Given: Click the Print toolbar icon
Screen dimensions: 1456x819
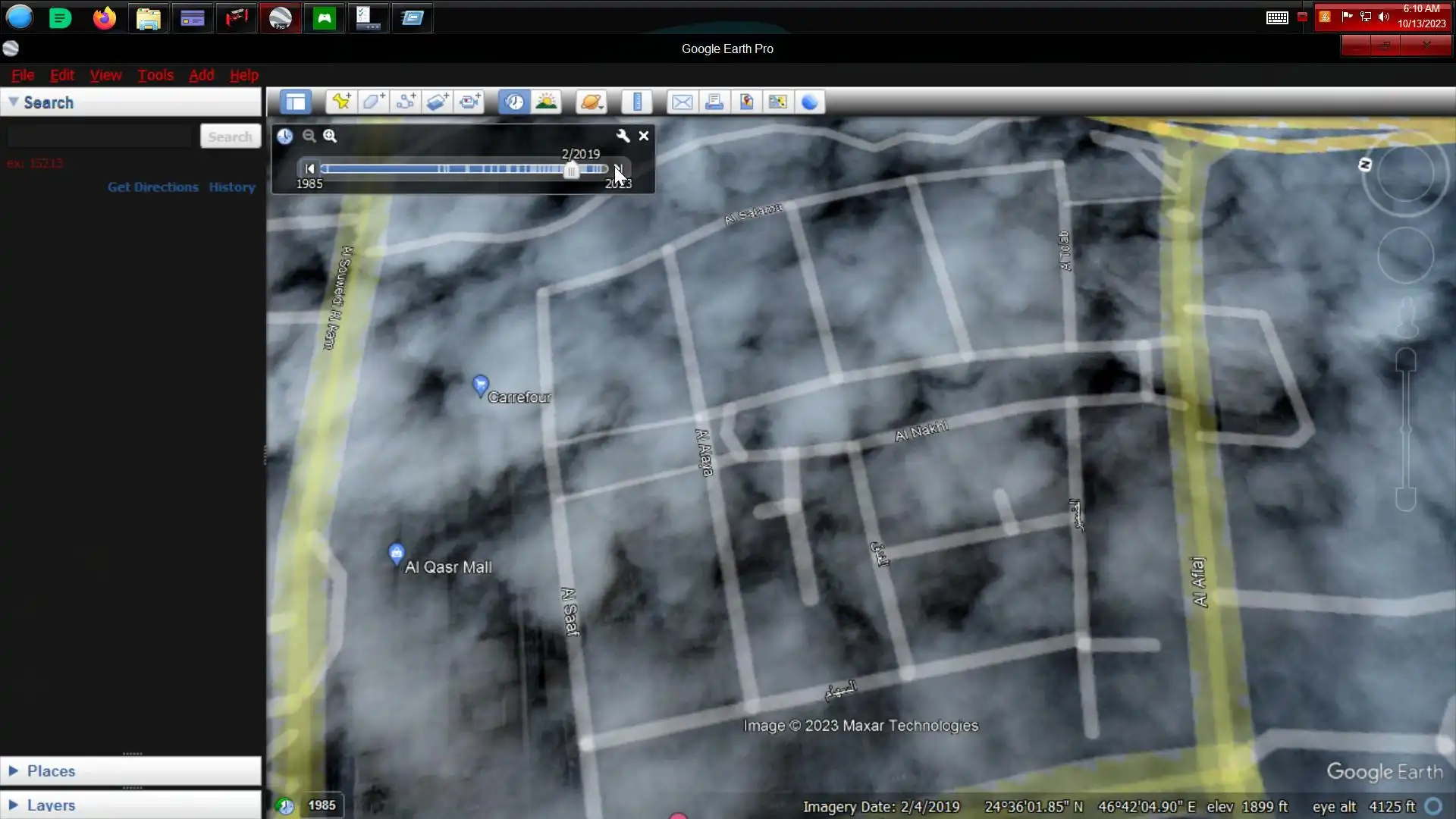Looking at the screenshot, I should point(714,102).
